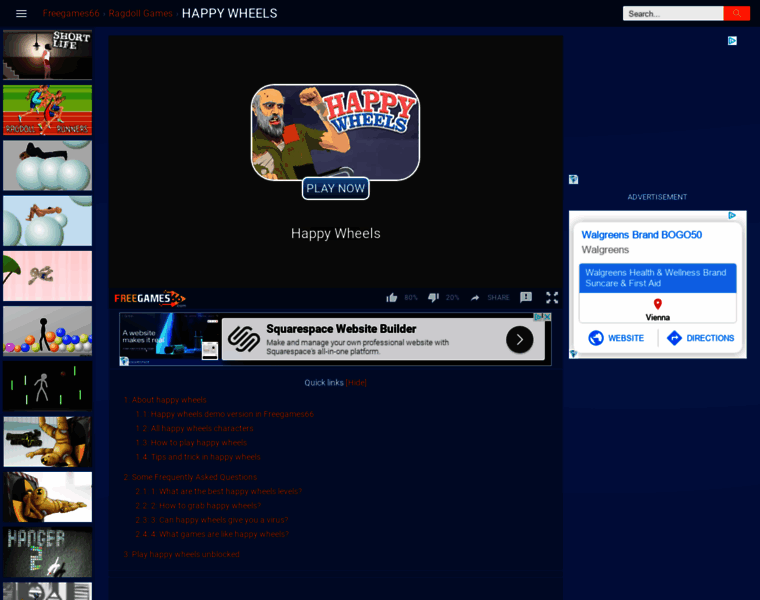Image resolution: width=760 pixels, height=600 pixels.
Task: Click the report feedback icon
Action: 526,297
